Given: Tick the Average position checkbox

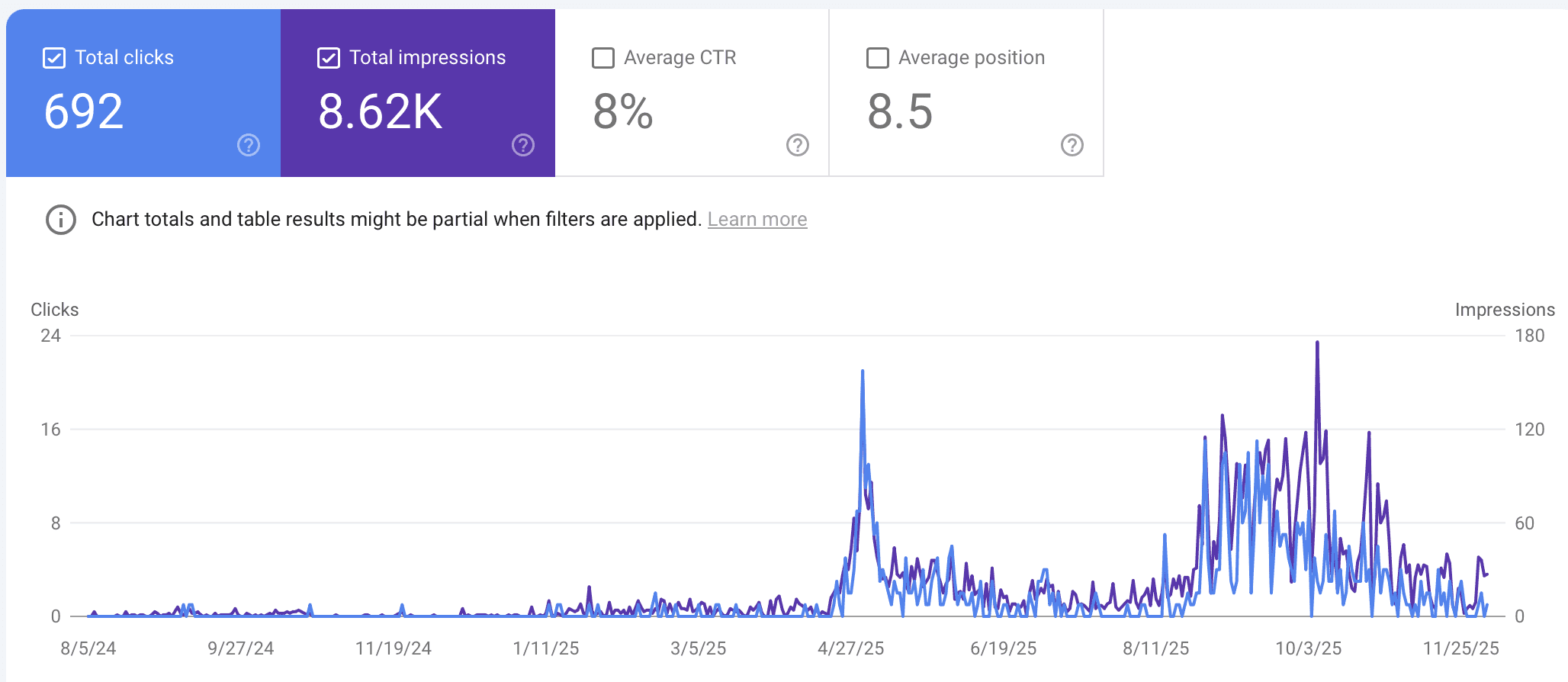Looking at the screenshot, I should (878, 58).
